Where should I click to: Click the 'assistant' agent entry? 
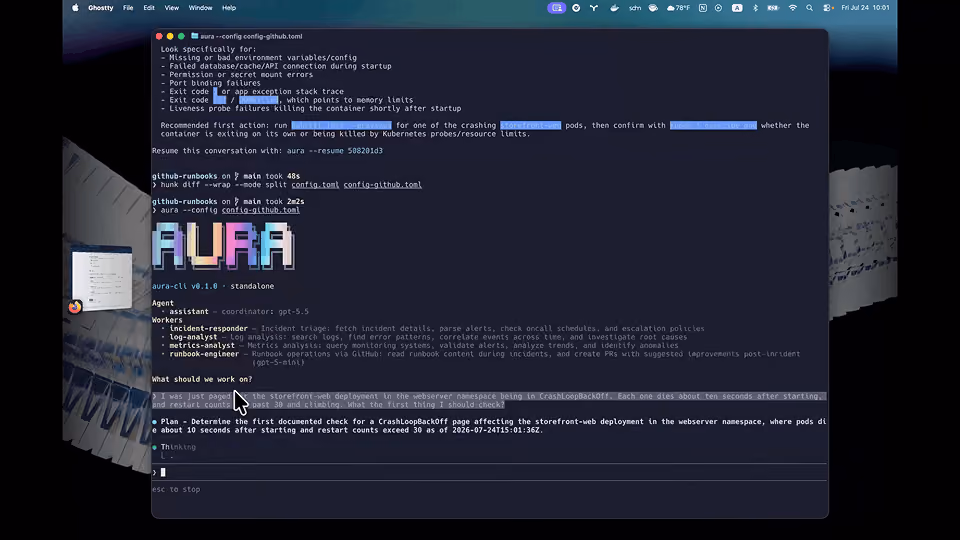[x=189, y=312]
